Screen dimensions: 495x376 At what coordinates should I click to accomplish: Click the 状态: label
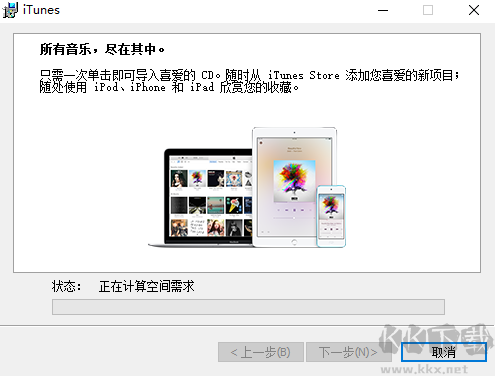(66, 286)
